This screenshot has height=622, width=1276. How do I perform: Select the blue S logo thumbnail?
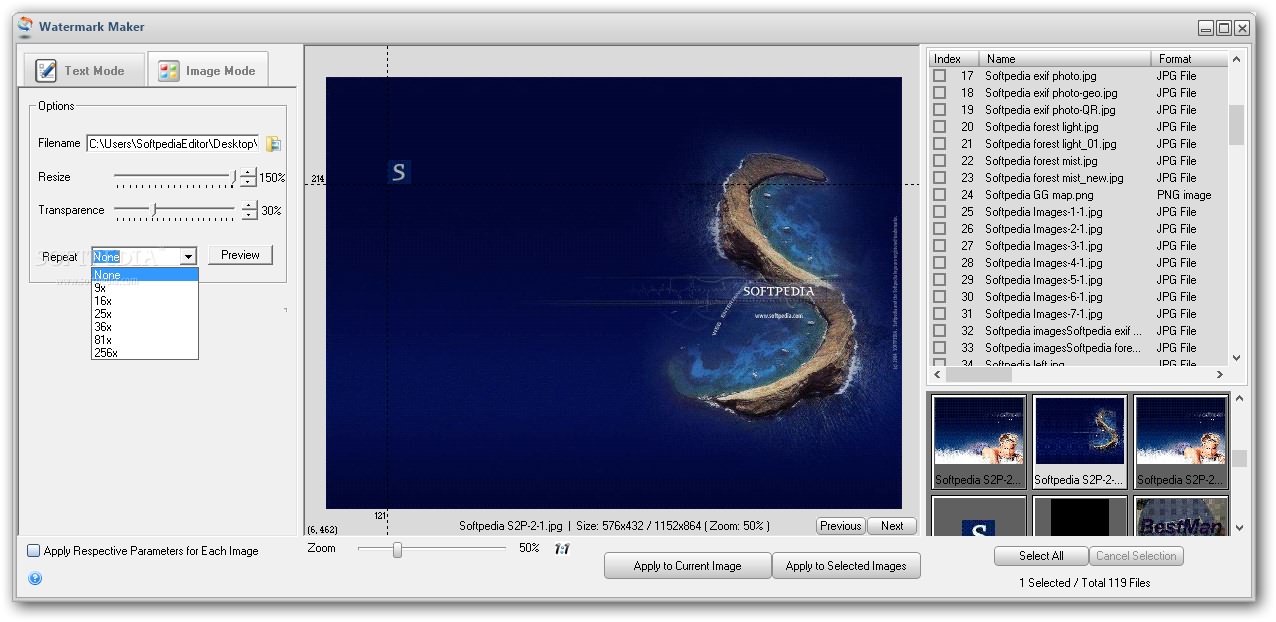(979, 517)
